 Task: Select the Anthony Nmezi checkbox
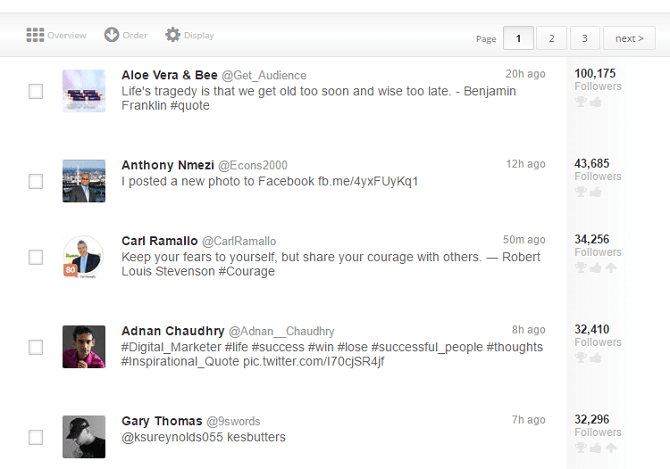point(35,181)
